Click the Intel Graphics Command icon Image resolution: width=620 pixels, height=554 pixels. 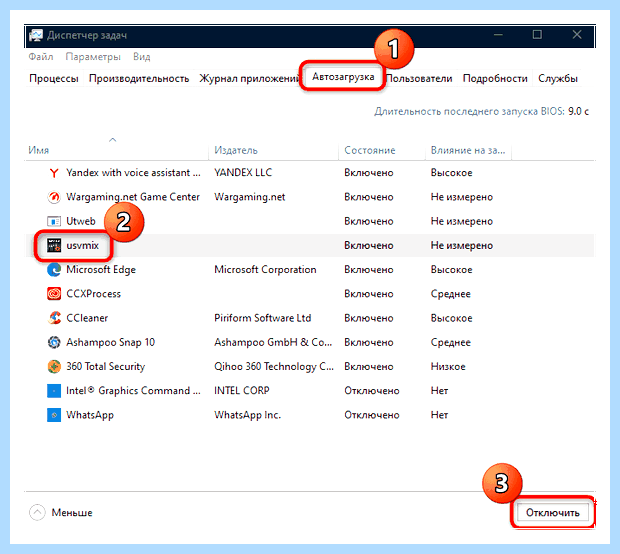[x=54, y=391]
